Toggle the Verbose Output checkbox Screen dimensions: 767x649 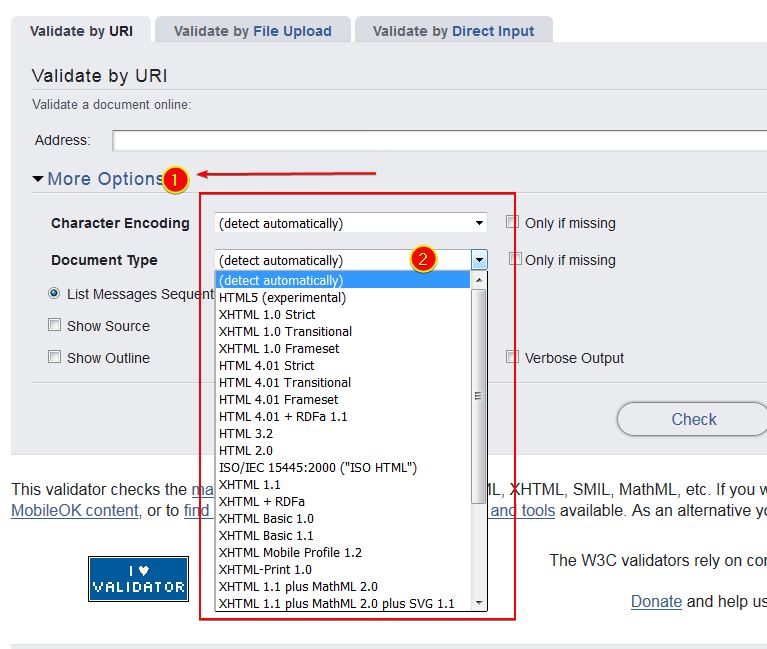[x=513, y=357]
